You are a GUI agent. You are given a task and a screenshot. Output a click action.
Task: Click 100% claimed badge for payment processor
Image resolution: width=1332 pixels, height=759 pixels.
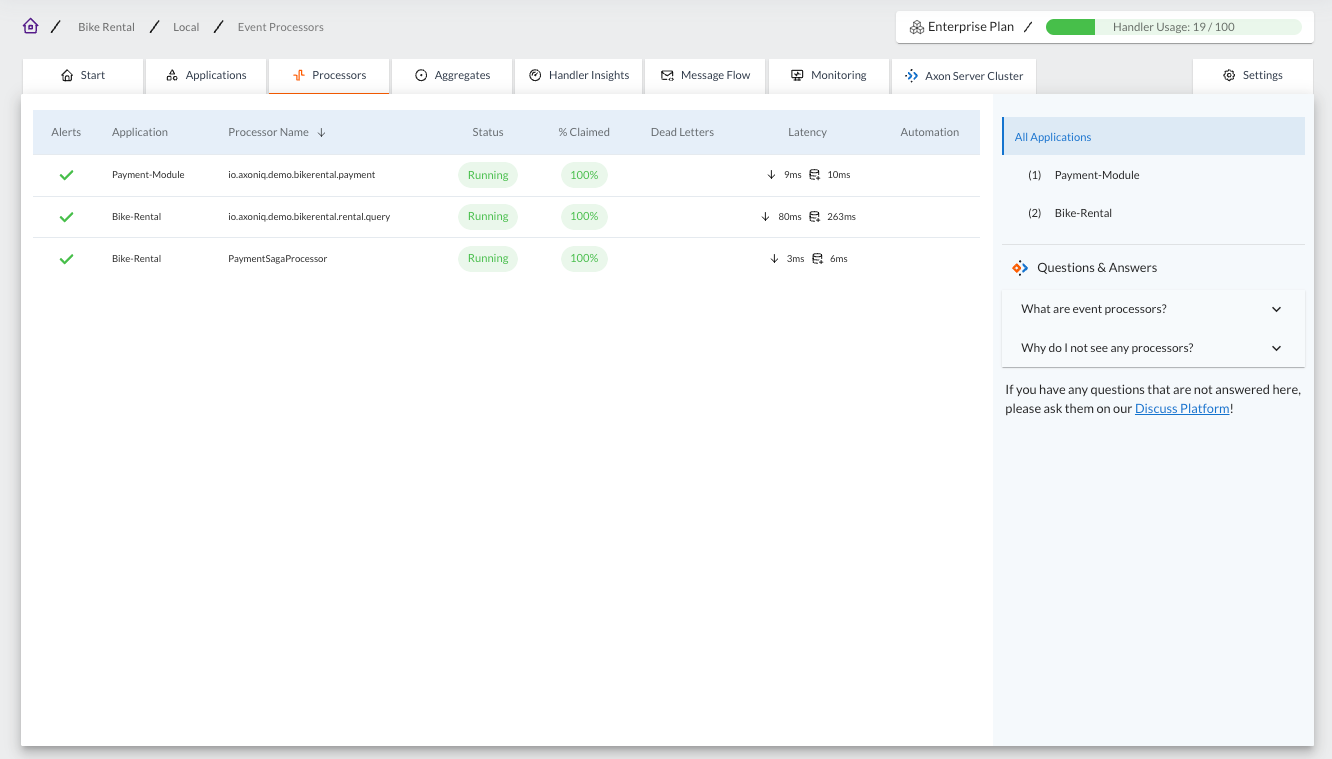click(x=584, y=175)
